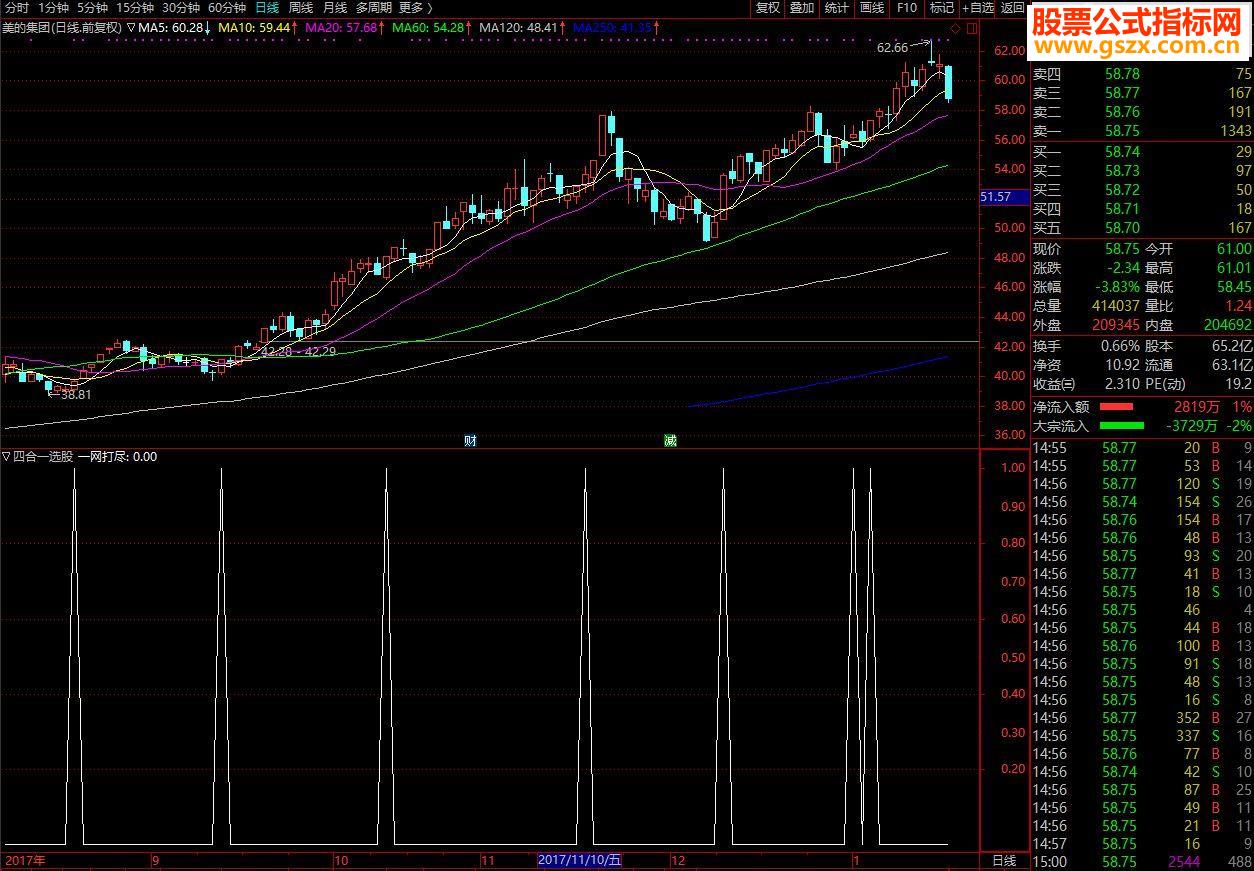Open F10 company info
The image size is (1254, 871).
click(x=907, y=8)
